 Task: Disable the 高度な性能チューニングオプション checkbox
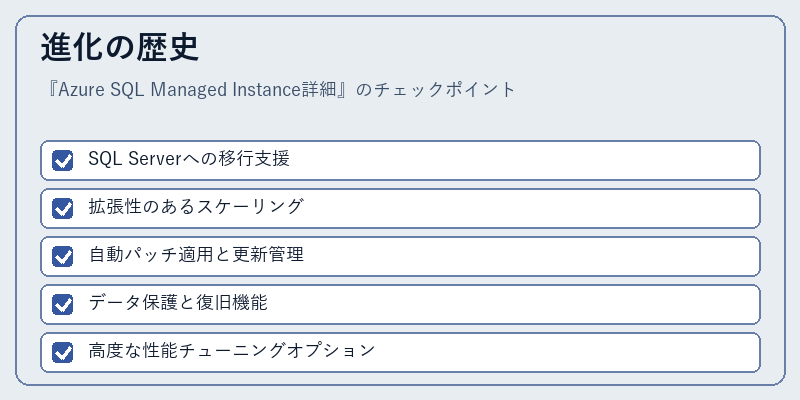coord(62,352)
